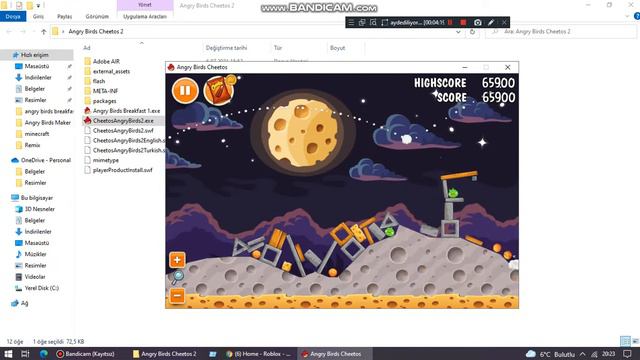This screenshot has width=640, height=360.
Task: Click the magnifying glass in the game
Action: 177,278
